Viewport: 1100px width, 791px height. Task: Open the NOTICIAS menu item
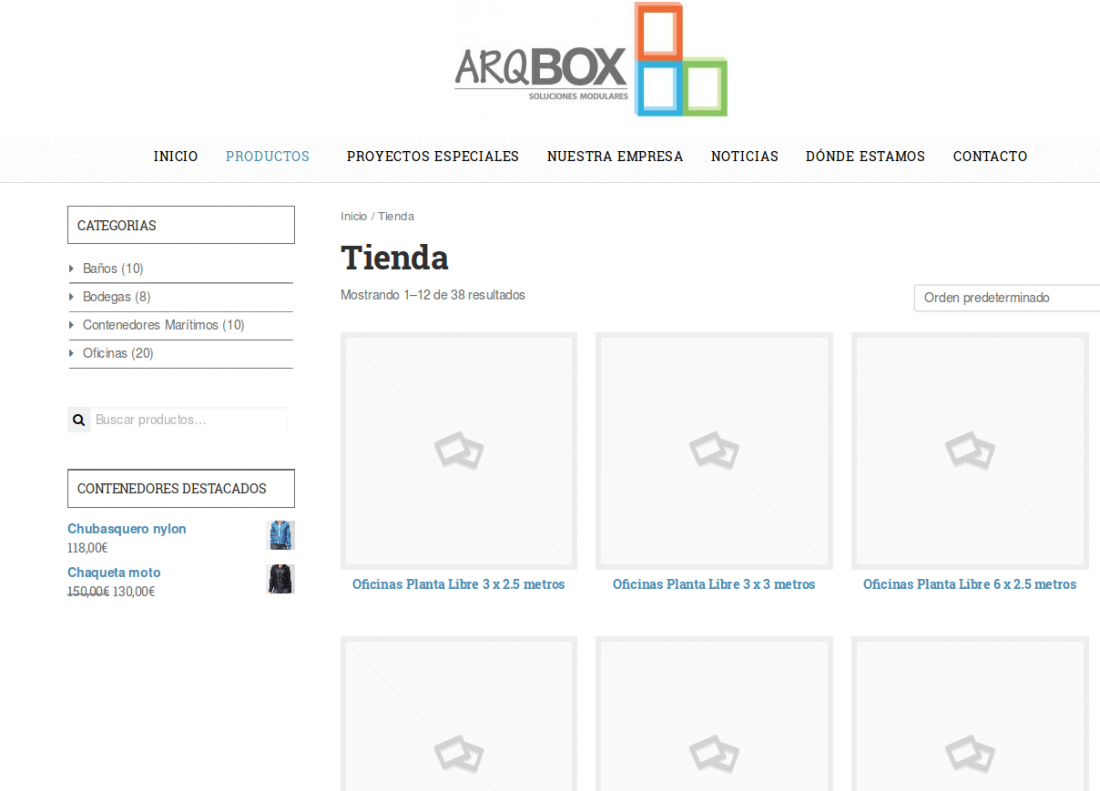pos(744,156)
